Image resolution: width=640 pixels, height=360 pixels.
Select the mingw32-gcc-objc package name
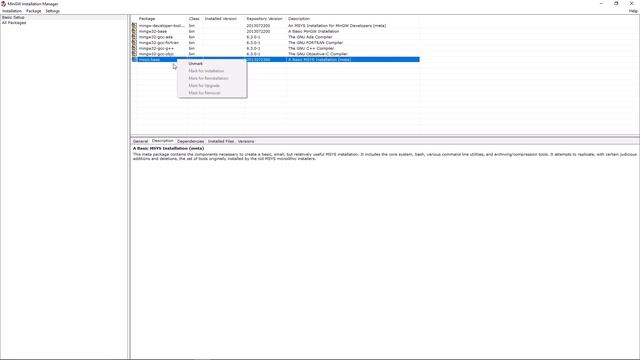[x=156, y=54]
